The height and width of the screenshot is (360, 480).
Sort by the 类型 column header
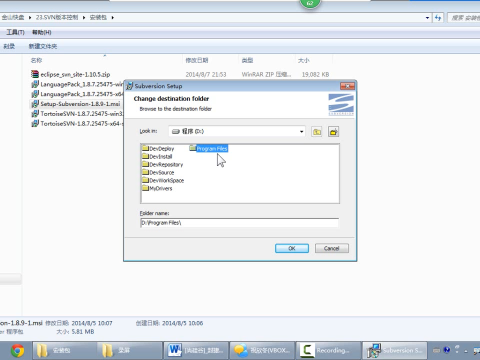[x=247, y=60]
